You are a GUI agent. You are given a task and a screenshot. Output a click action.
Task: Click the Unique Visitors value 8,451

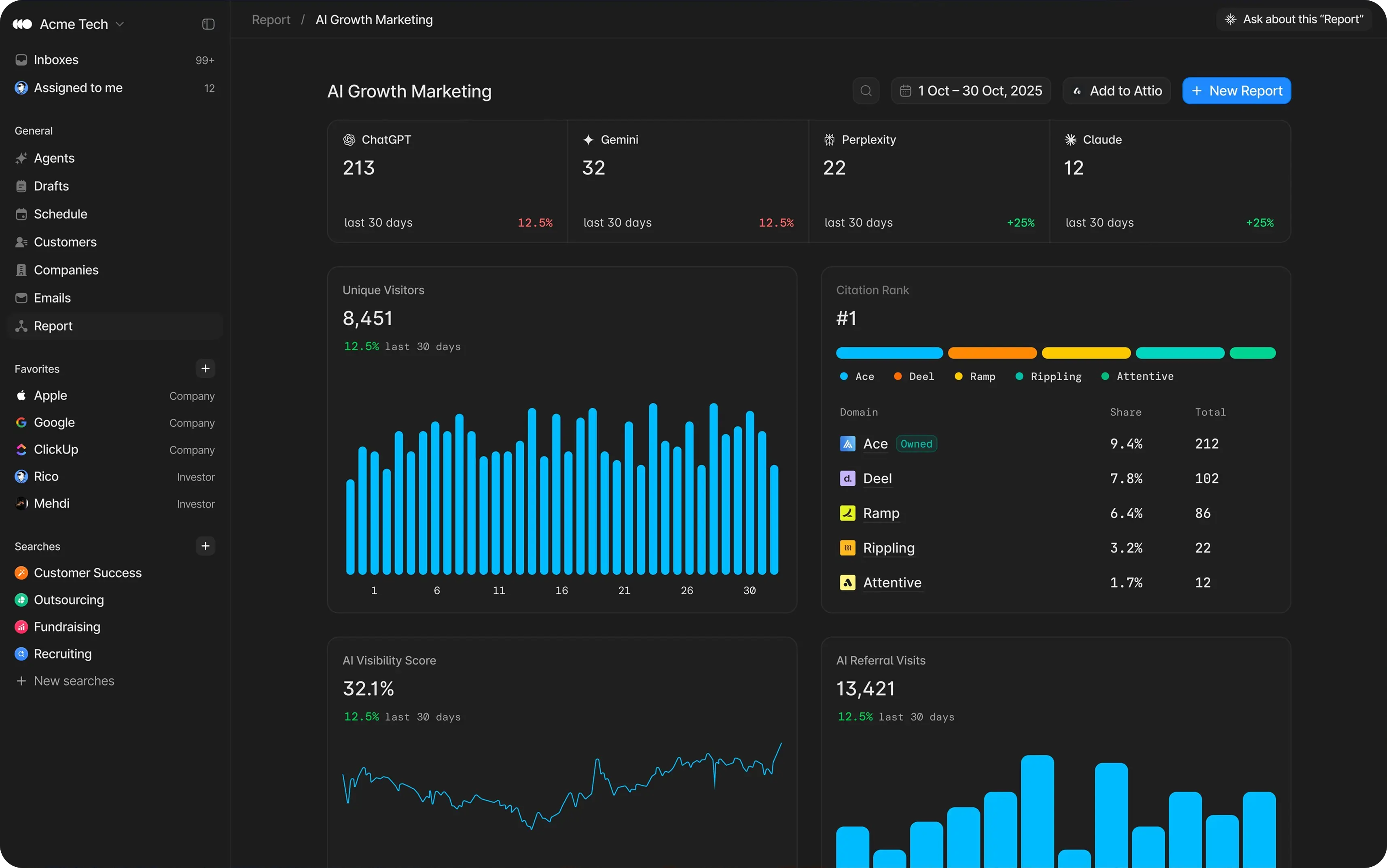(x=367, y=318)
